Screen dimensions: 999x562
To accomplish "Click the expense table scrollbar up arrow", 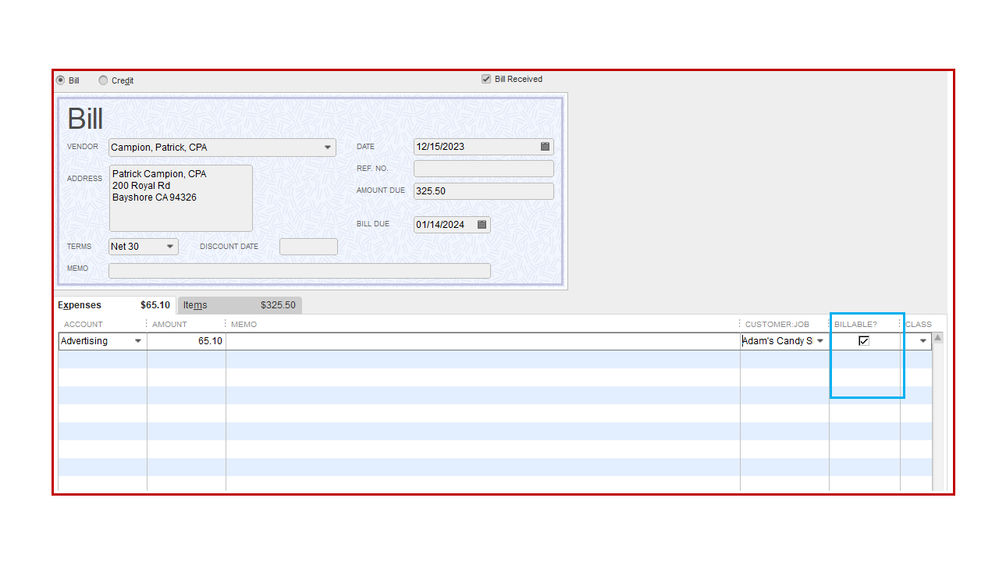I will pos(938,338).
